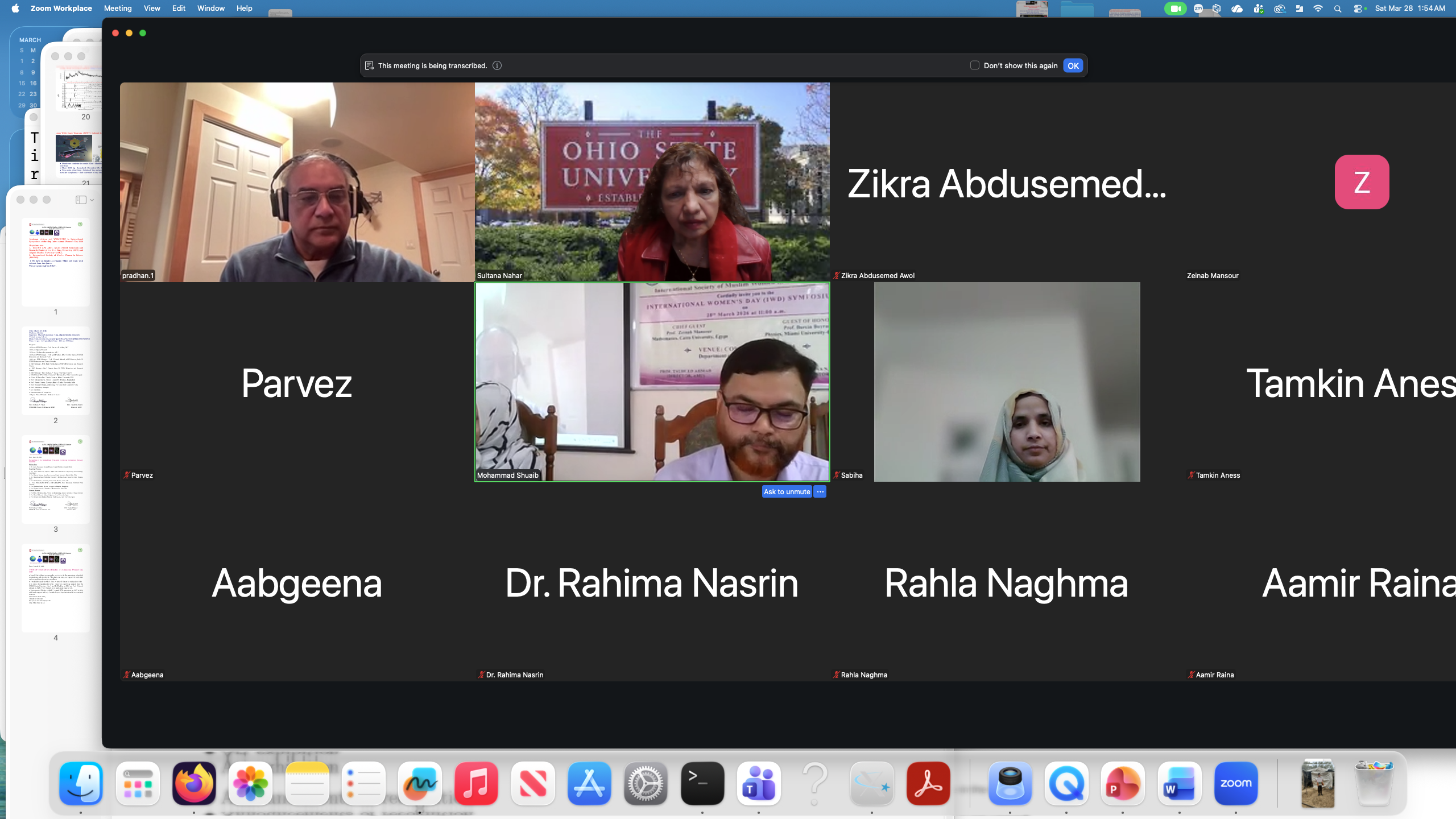Launch Adobe Acrobat from the Dock
The height and width of the screenshot is (819, 1456).
click(928, 783)
